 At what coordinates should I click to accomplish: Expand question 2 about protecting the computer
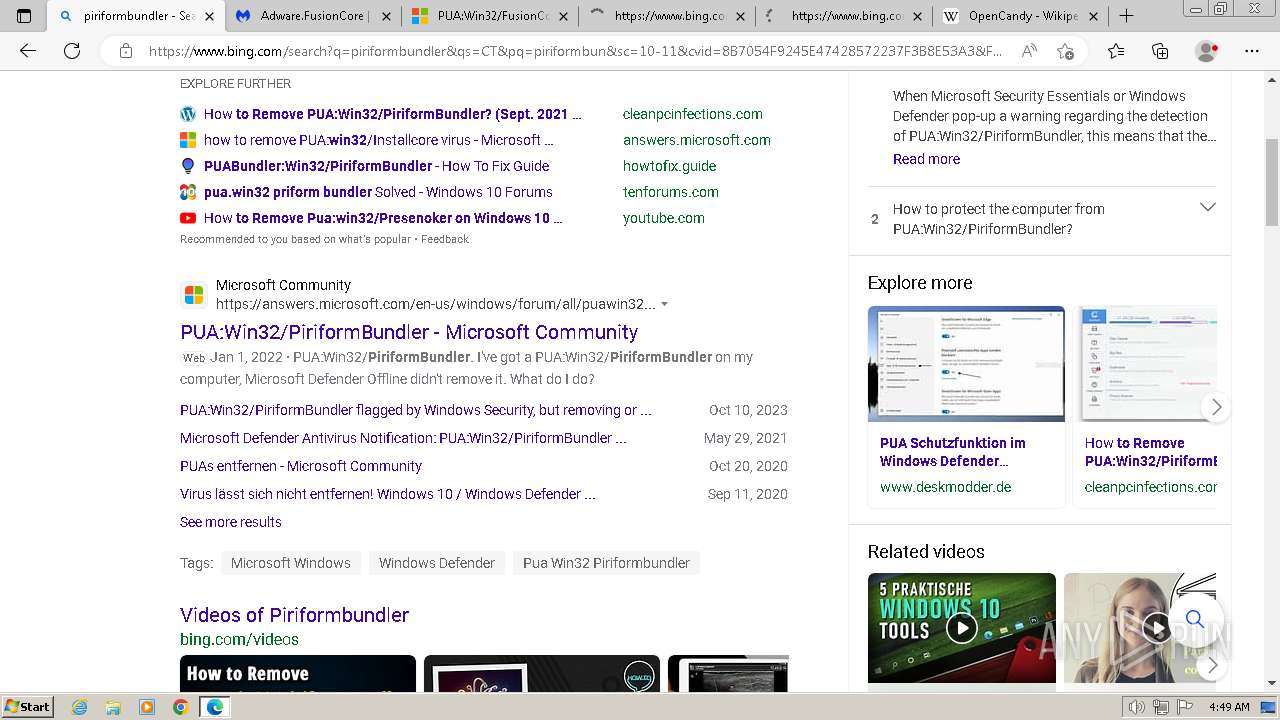click(x=1207, y=207)
